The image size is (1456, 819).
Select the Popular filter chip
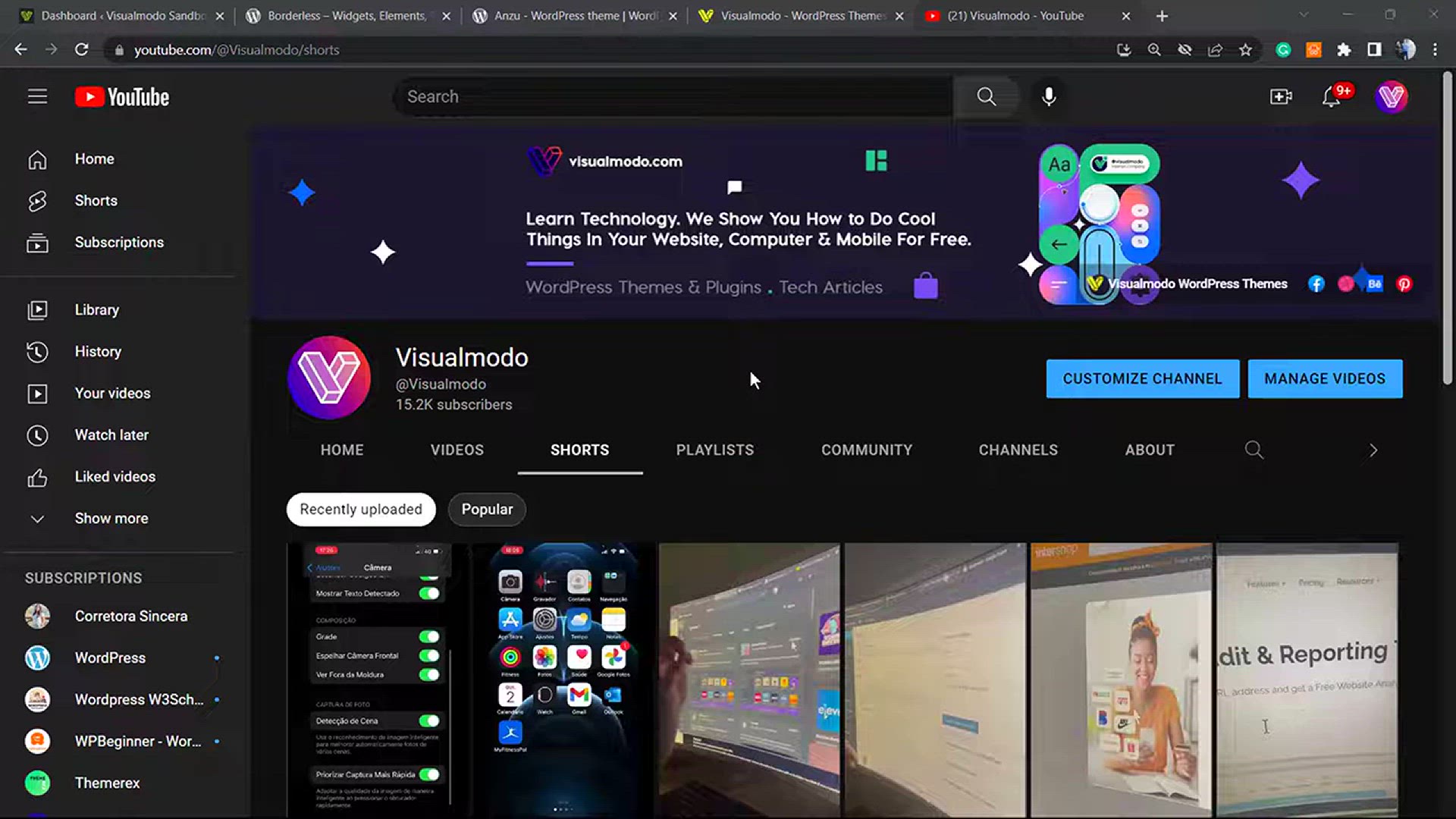(487, 510)
